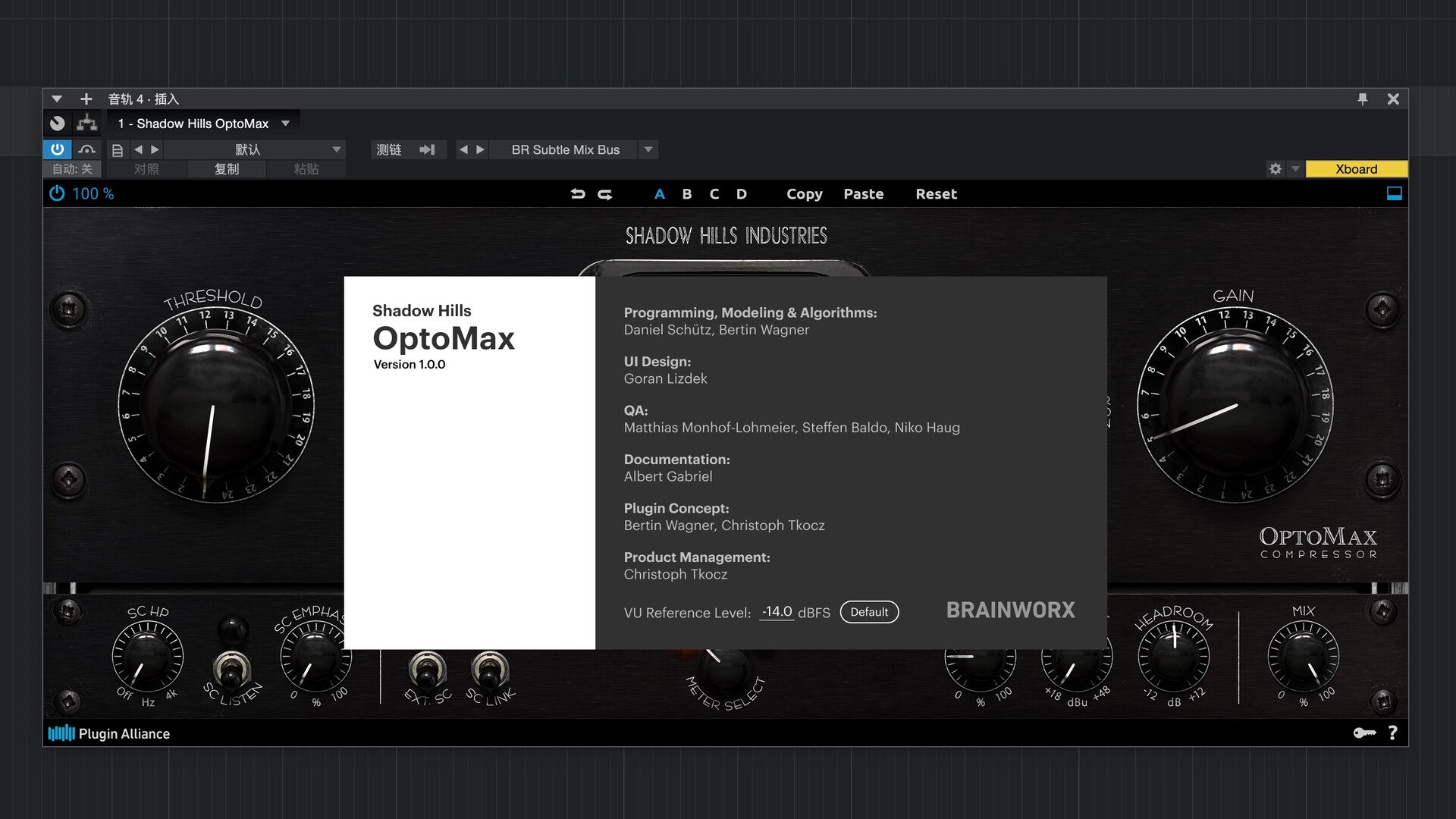Screen dimensions: 1456x819
Task: Toggle the blue plugin bypass power button
Action: pos(58,150)
